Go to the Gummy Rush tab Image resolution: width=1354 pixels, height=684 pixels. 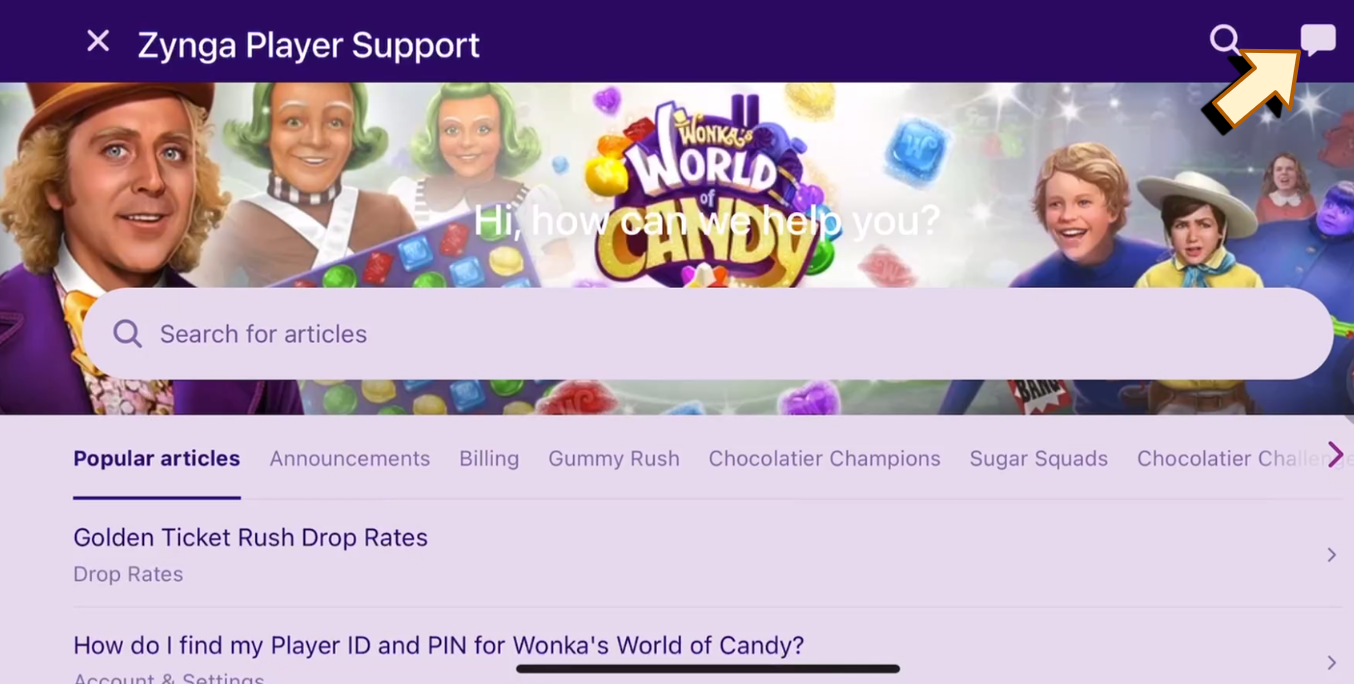[614, 458]
